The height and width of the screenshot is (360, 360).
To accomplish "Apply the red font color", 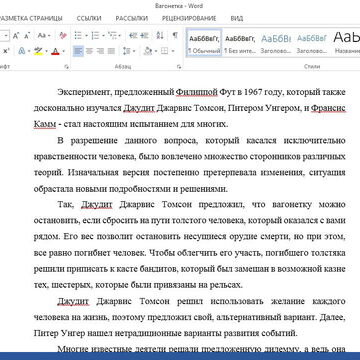I will (x=56, y=51).
